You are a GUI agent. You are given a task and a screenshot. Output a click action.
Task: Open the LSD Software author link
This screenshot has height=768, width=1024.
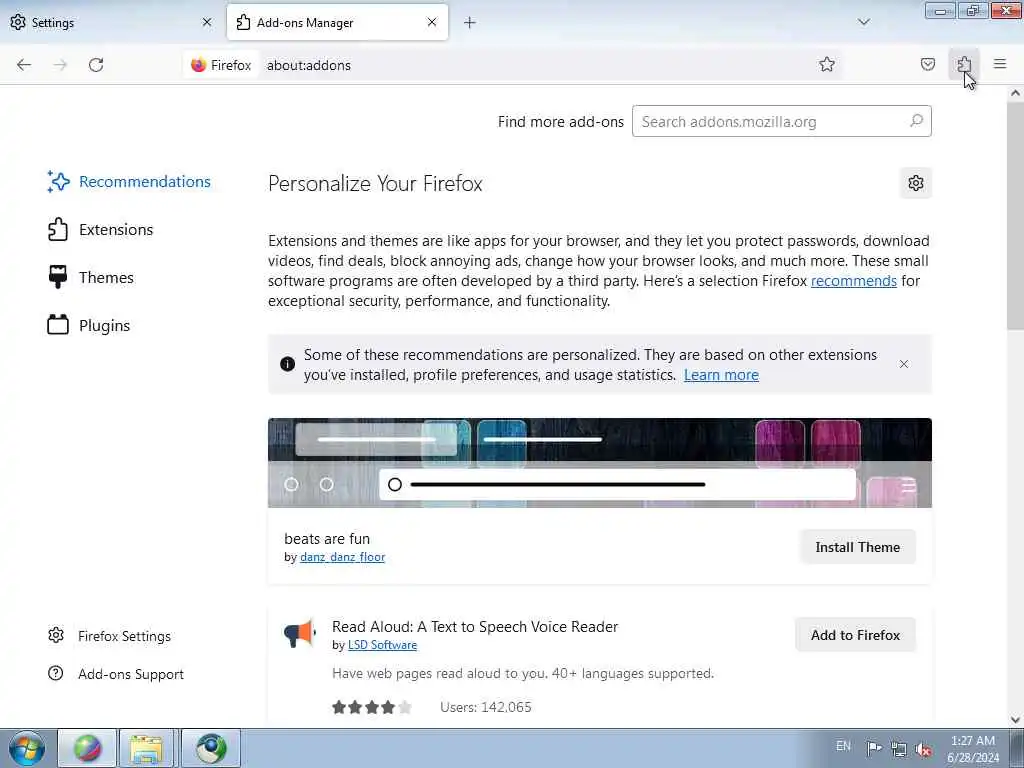tap(382, 645)
